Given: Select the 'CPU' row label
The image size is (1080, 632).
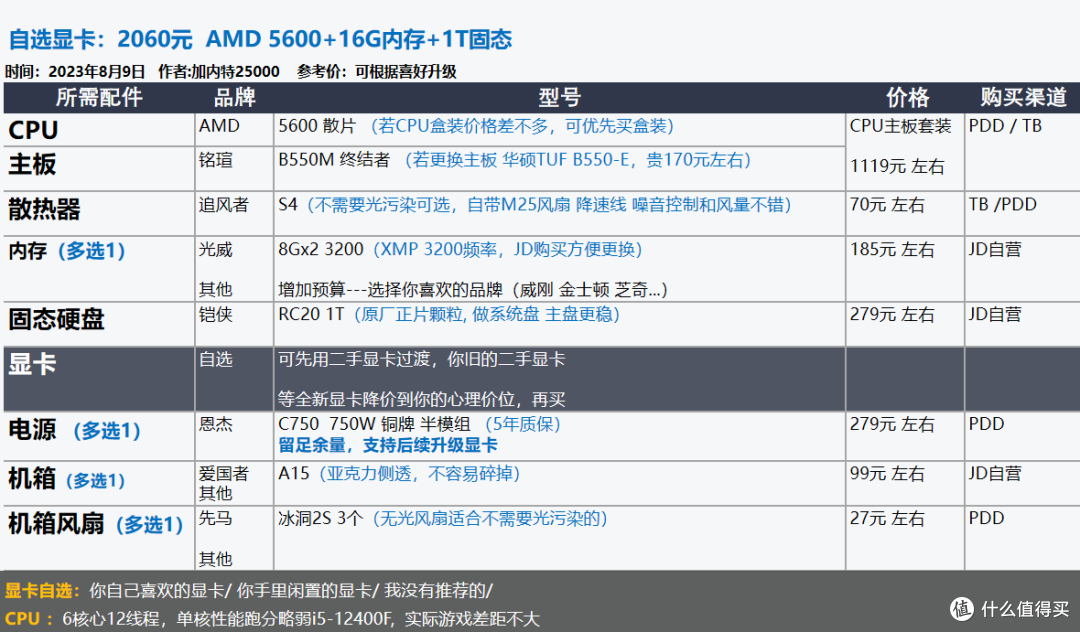Looking at the screenshot, I should tap(33, 130).
